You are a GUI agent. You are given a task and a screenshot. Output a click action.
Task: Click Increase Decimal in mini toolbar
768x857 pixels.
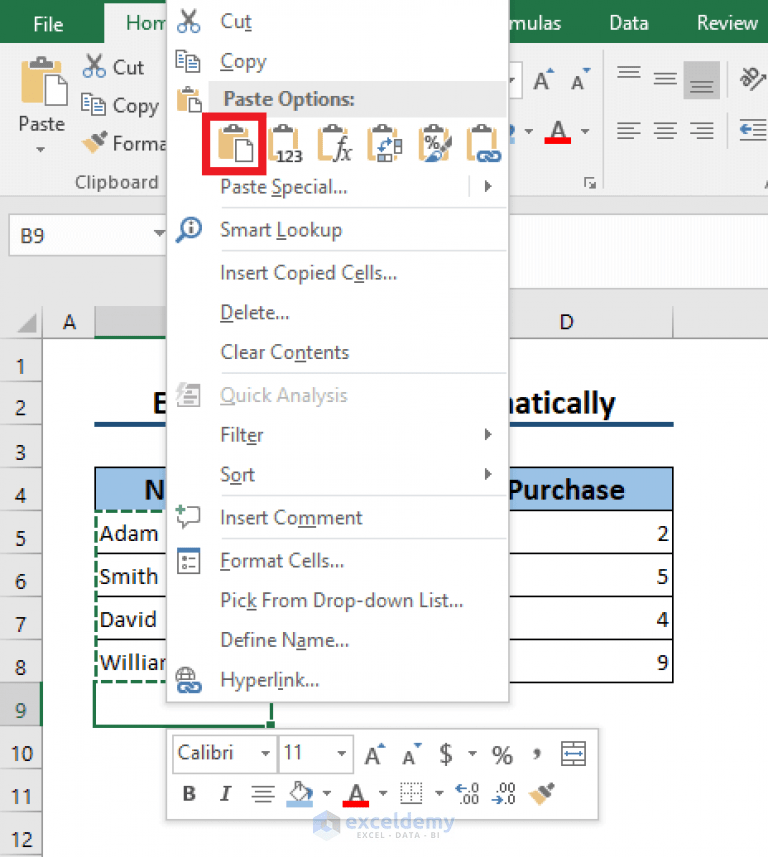tap(467, 794)
